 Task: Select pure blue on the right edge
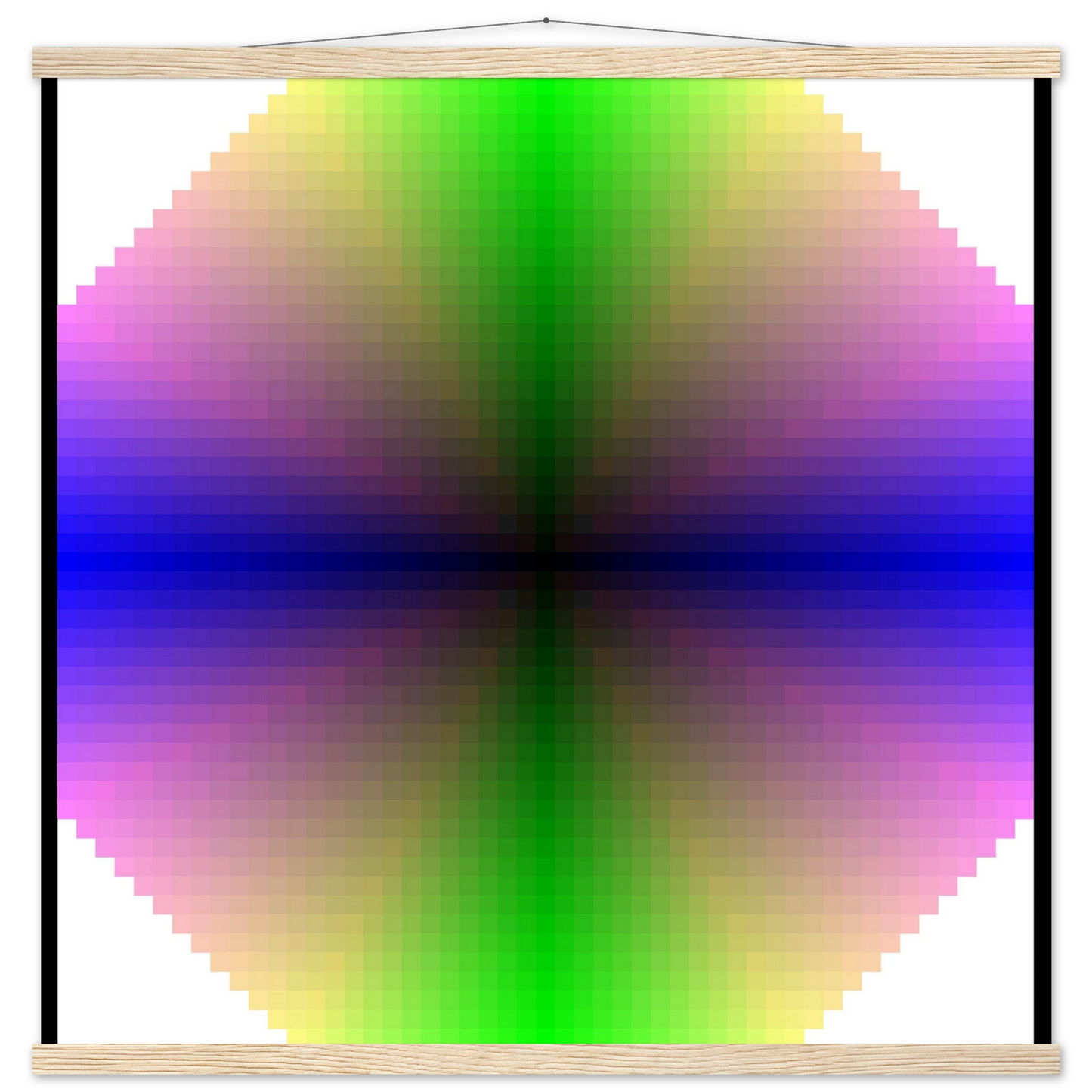pyautogui.click(x=1024, y=561)
